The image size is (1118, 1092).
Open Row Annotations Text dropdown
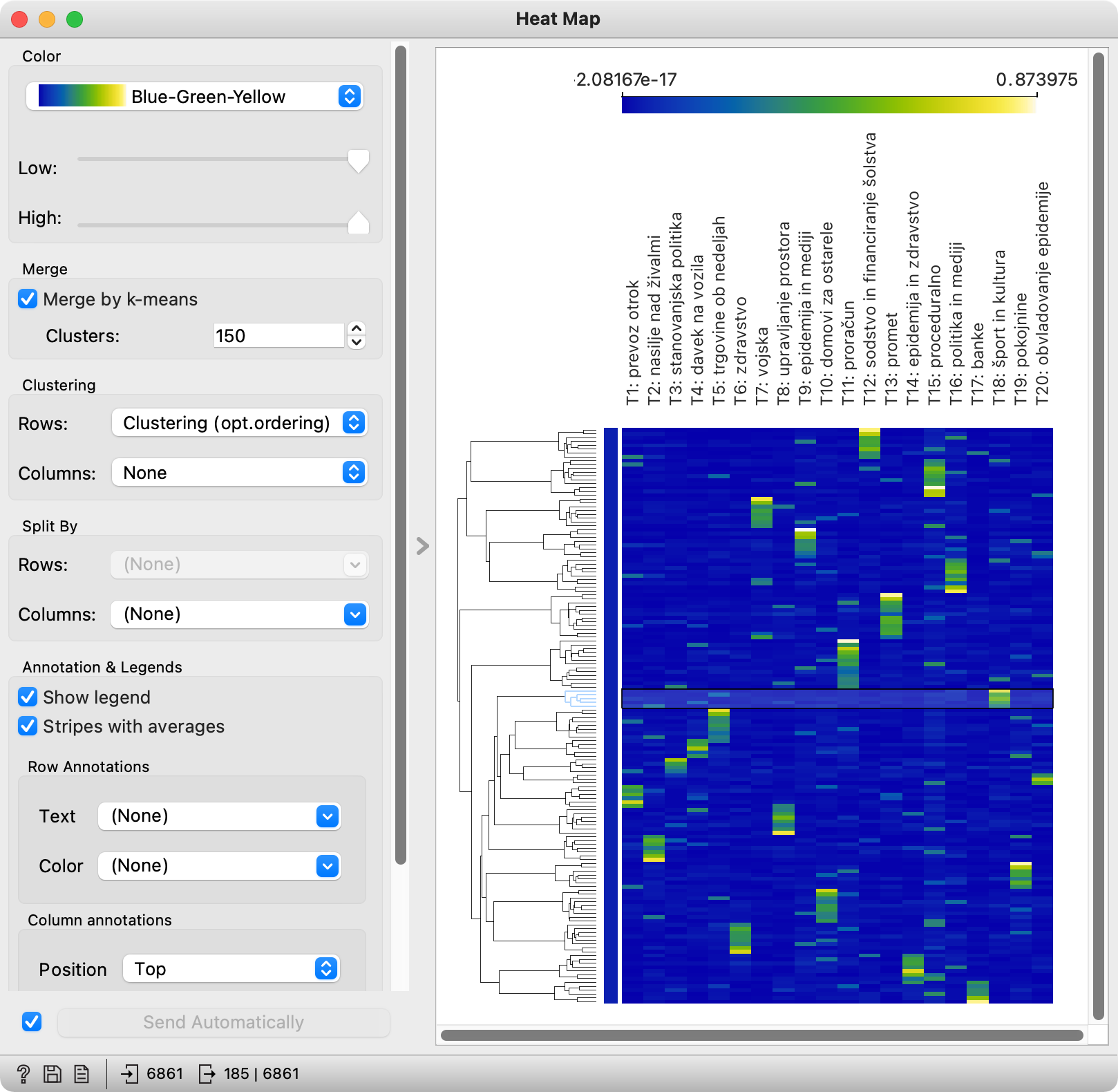[219, 816]
